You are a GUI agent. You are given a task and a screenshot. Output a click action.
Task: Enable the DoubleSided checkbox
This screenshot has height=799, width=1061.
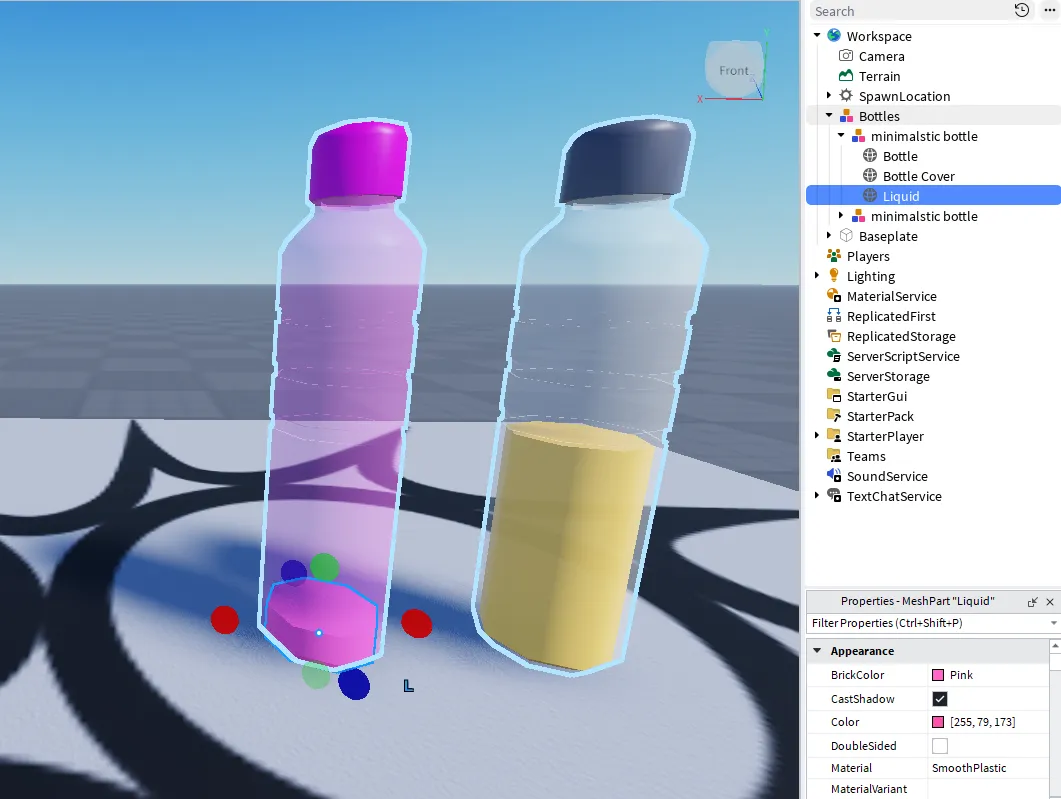(x=940, y=746)
